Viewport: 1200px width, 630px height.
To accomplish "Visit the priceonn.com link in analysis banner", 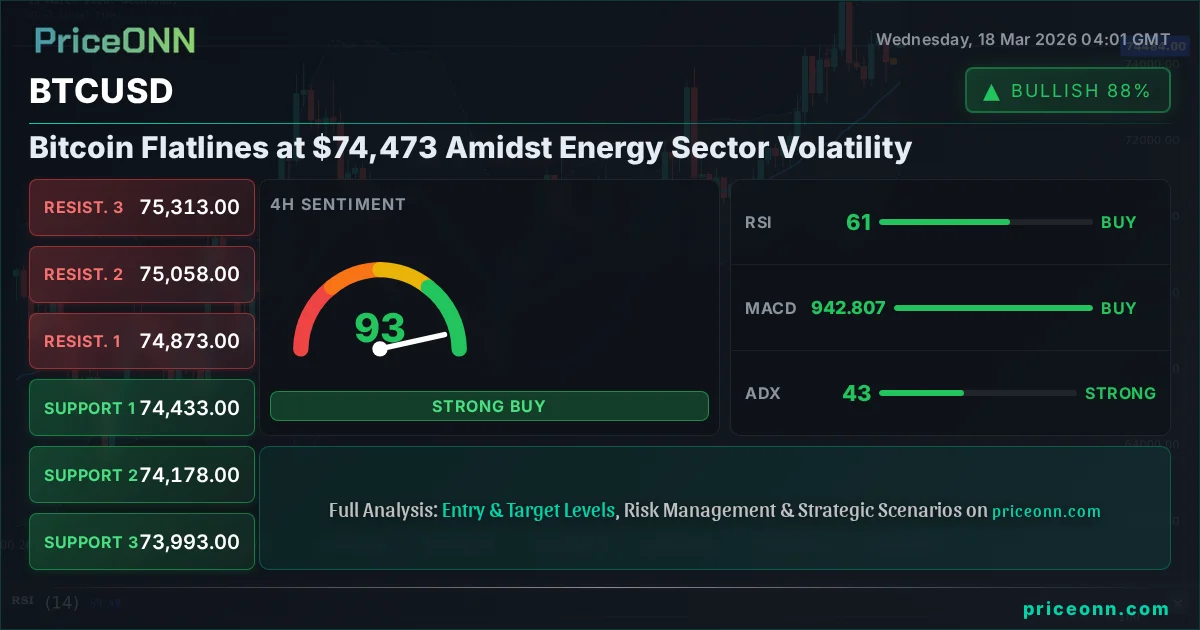I will click(x=1046, y=511).
